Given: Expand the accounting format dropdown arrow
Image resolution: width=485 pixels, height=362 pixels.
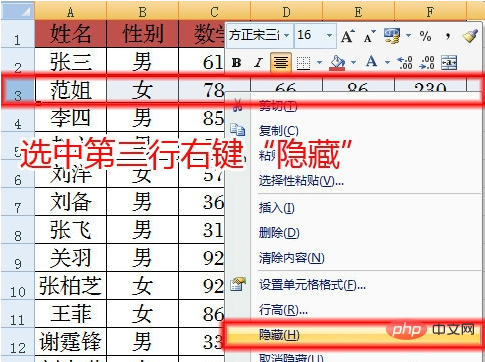Looking at the screenshot, I should pyautogui.click(x=408, y=35).
